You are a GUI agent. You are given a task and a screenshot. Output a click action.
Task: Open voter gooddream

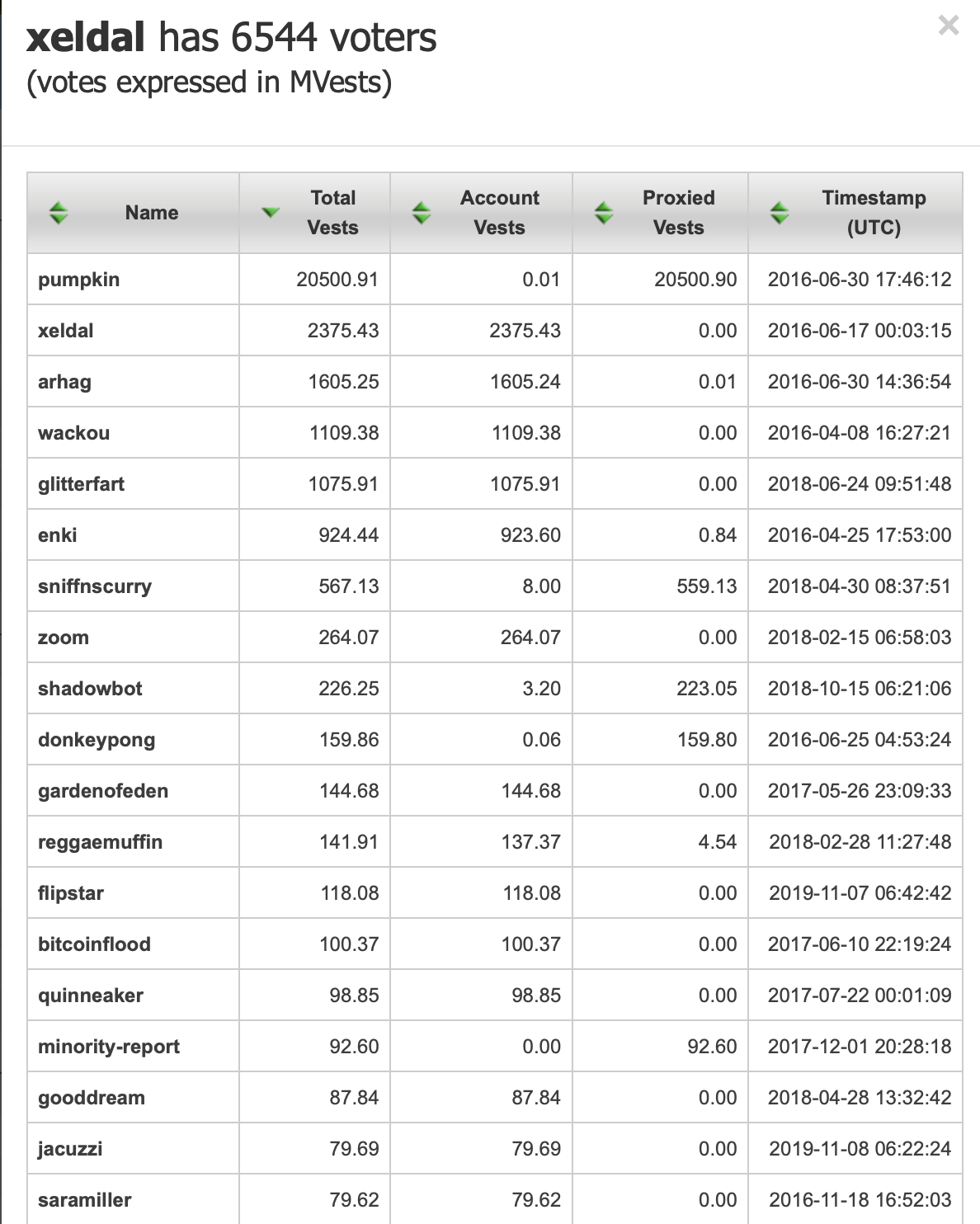tap(92, 1098)
